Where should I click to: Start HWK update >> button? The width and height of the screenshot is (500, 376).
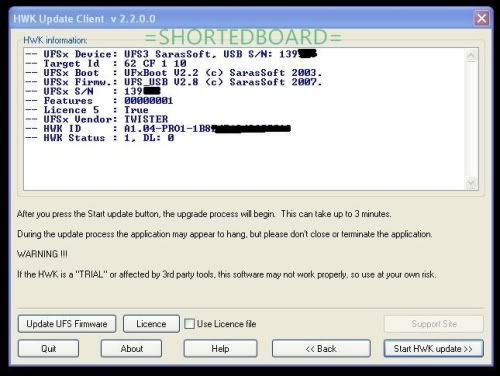[x=433, y=349]
